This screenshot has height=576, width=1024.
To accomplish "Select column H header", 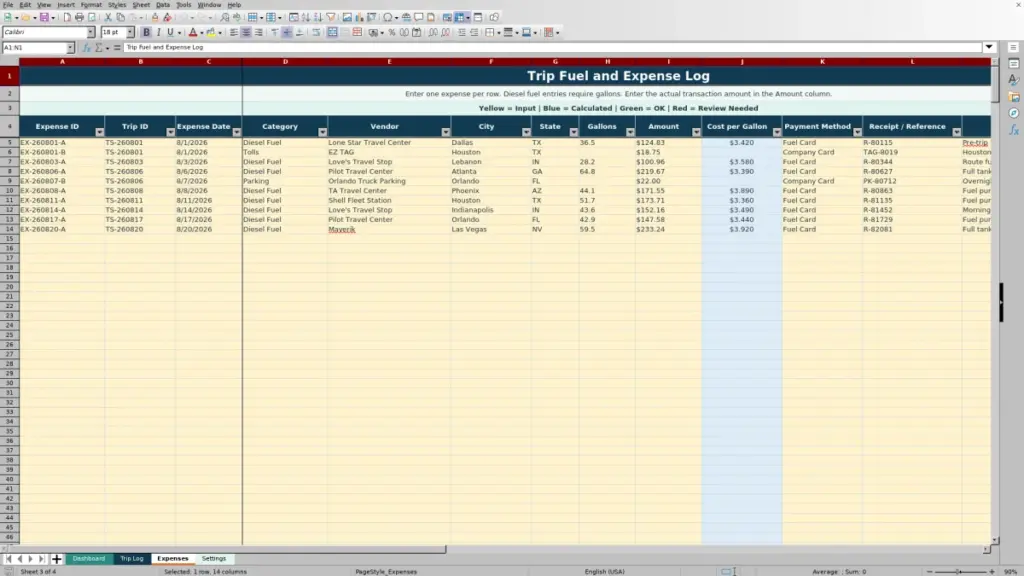I will [607, 61].
